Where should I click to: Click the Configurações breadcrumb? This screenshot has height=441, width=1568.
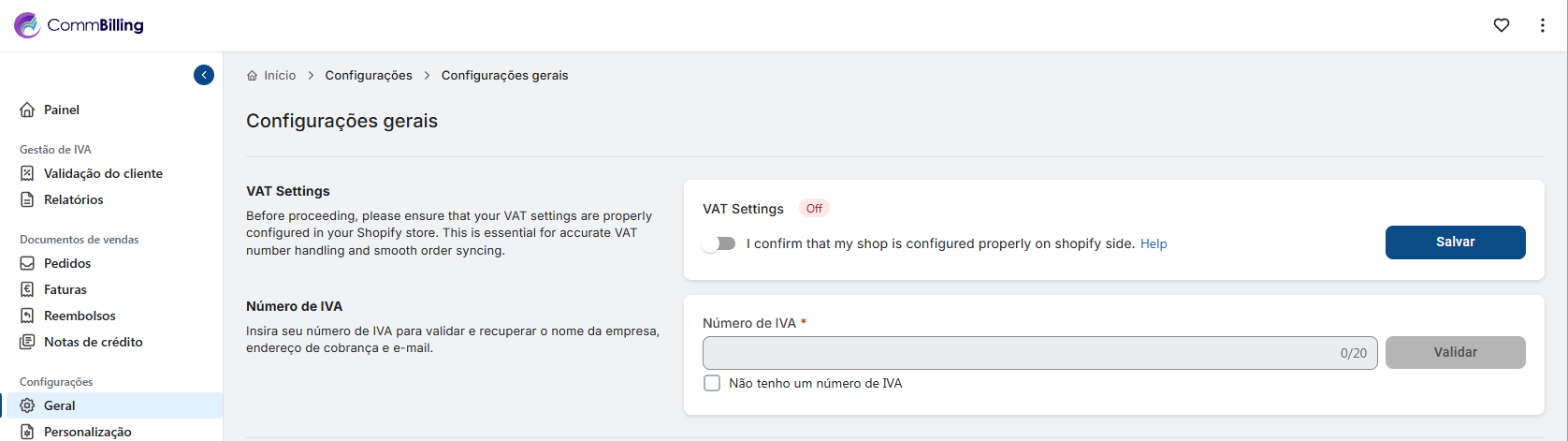click(369, 75)
